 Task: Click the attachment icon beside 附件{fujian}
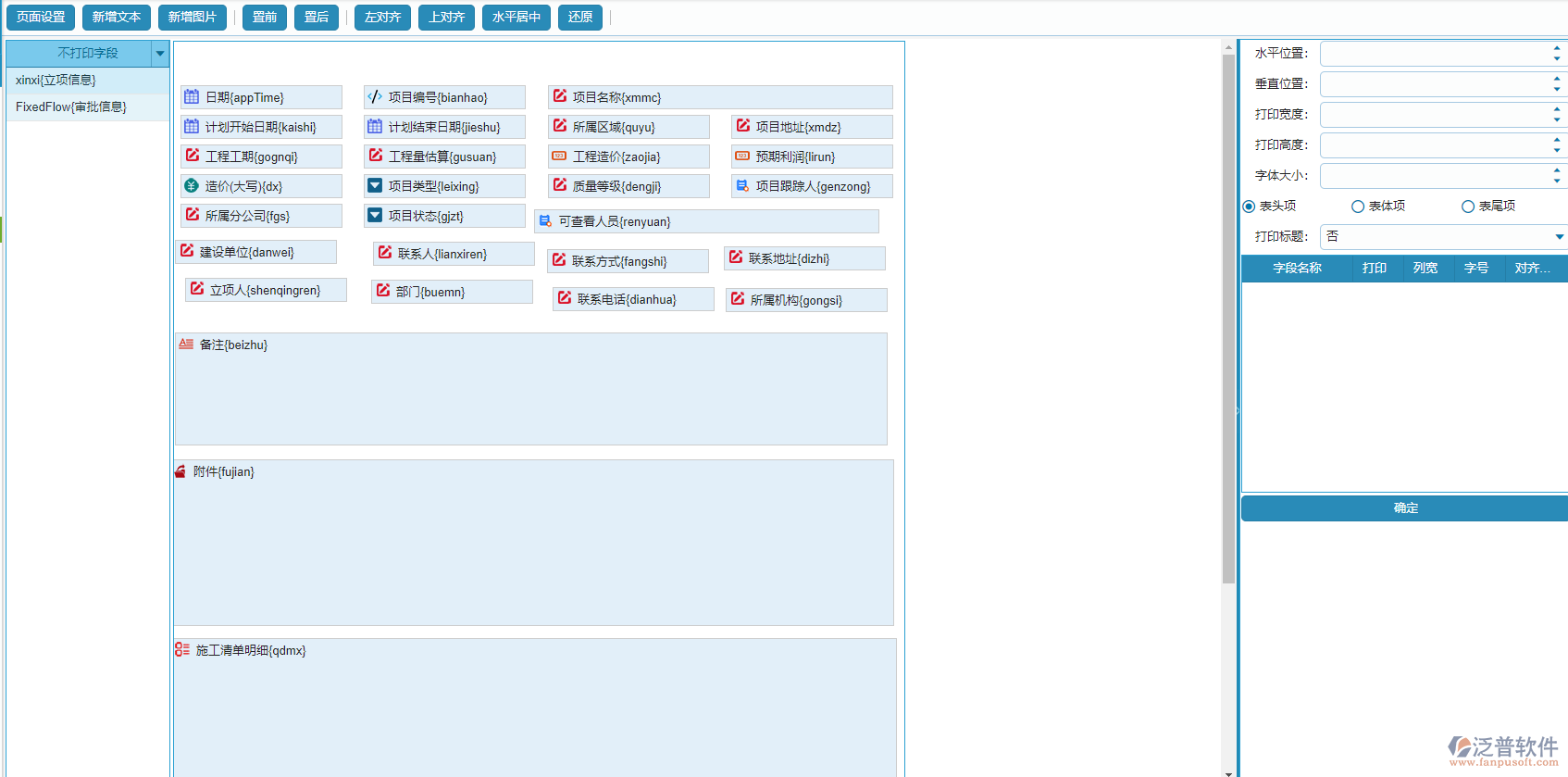click(180, 471)
